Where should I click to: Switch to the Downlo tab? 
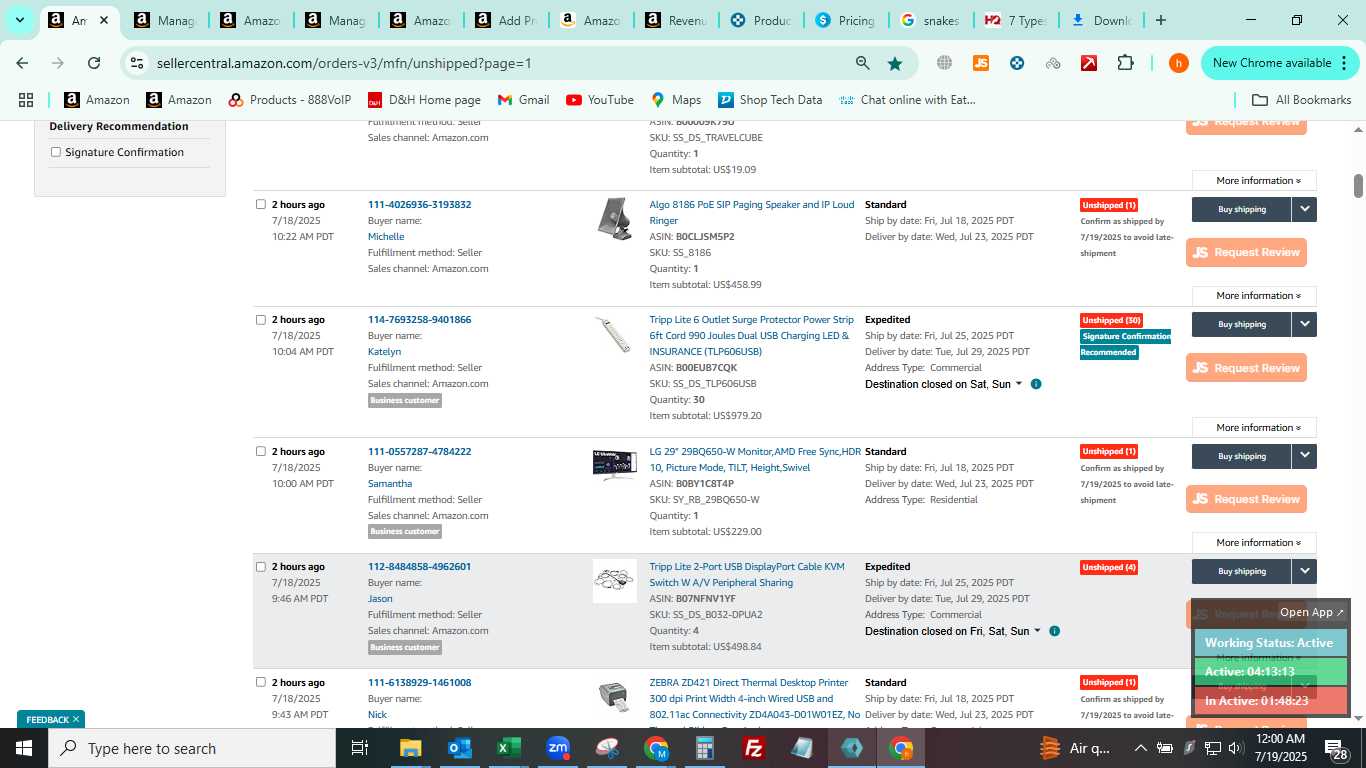coord(1101,20)
